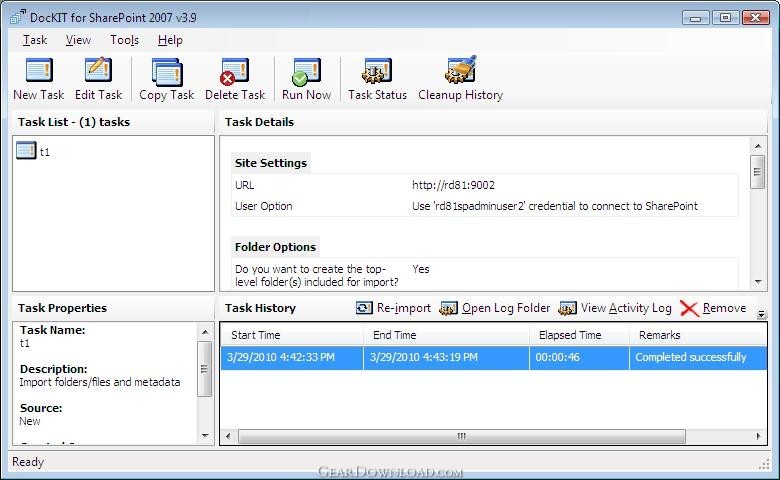The height and width of the screenshot is (480, 780).
Task: Open the Tools menu
Action: click(x=124, y=40)
